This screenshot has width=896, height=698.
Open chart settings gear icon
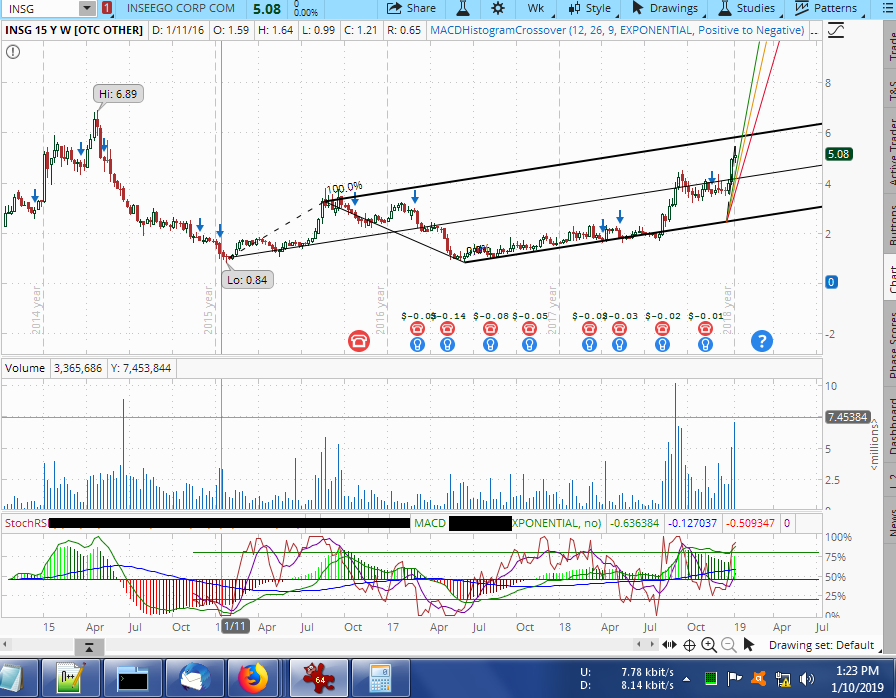click(499, 8)
